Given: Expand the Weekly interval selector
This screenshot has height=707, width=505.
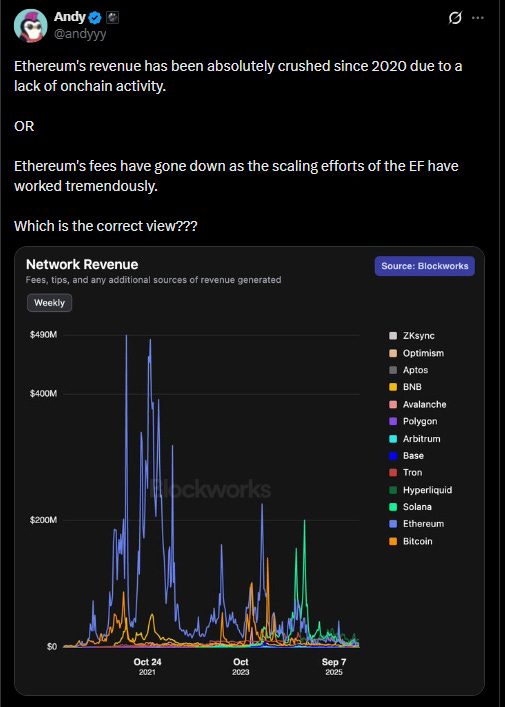Looking at the screenshot, I should [x=50, y=303].
